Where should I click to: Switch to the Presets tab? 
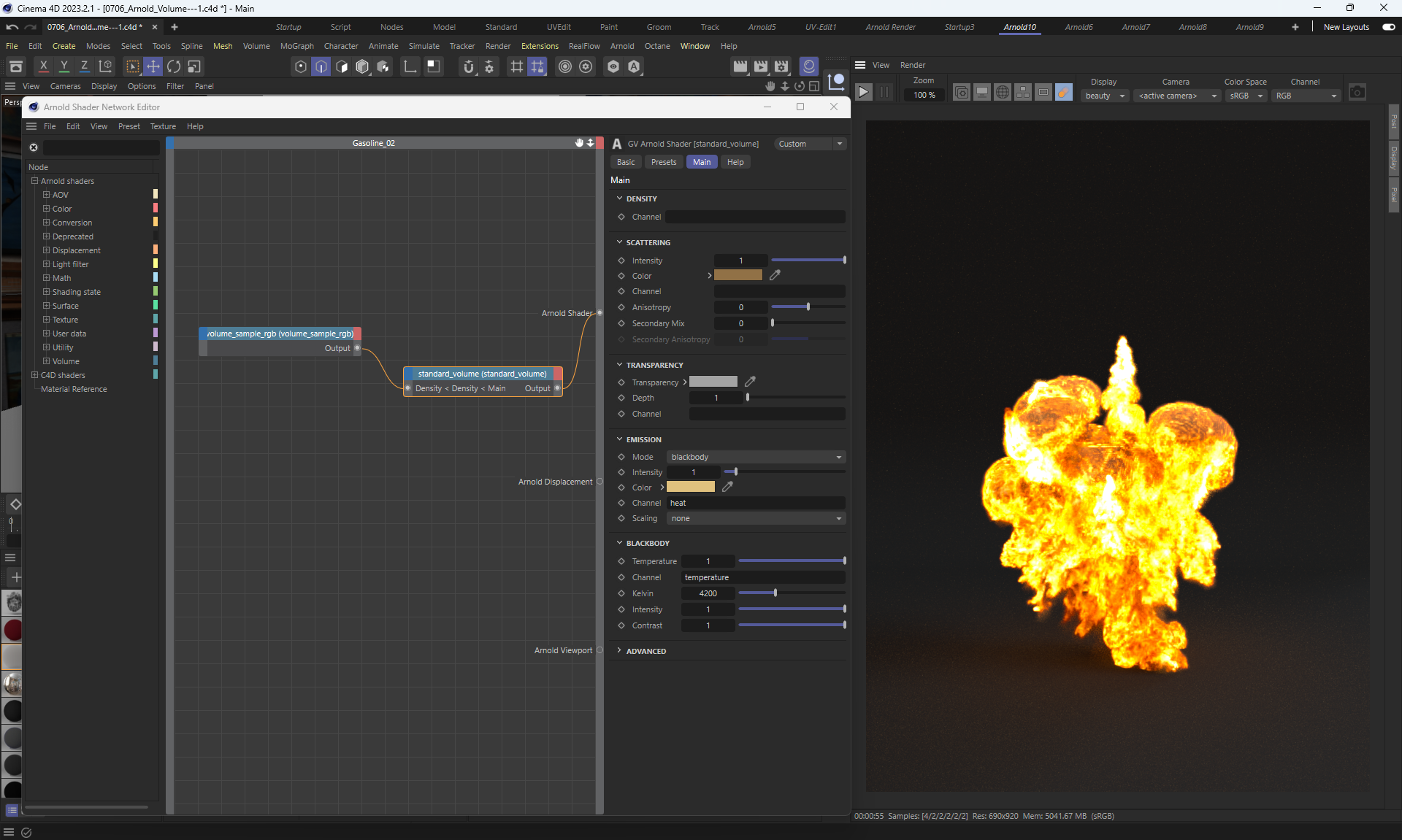(x=663, y=162)
